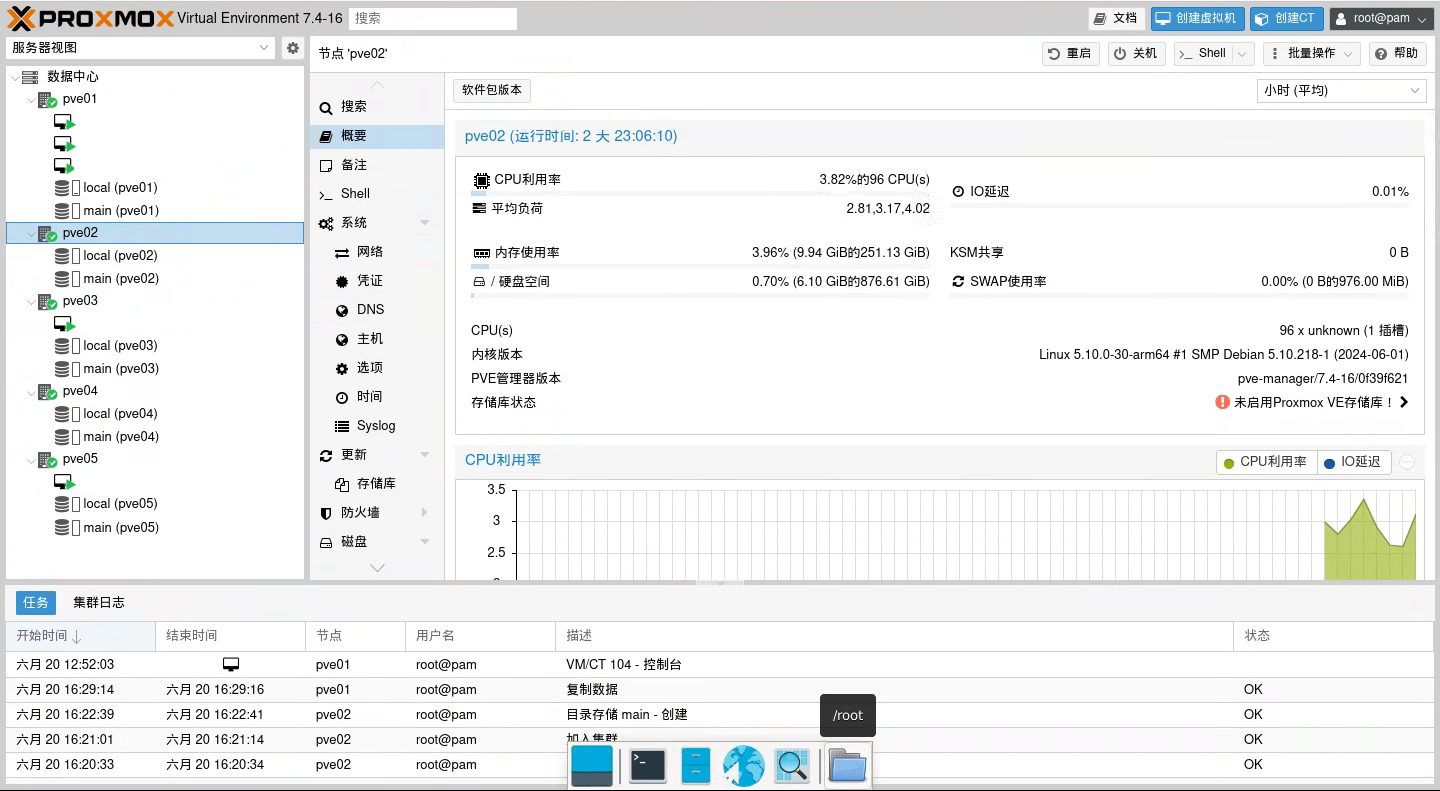
Task: Sort tasks by Status column header
Action: 1333,636
